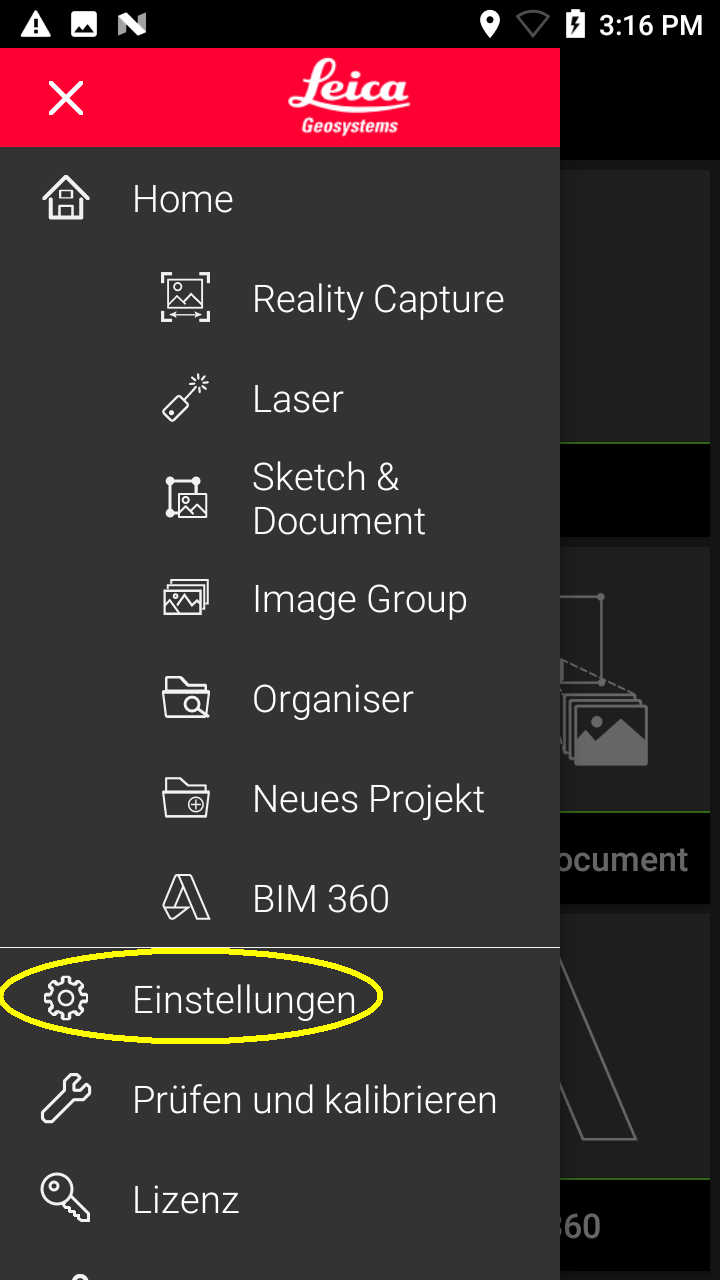Tap the BIM 360 Autodesk icon
The height and width of the screenshot is (1280, 720).
tap(186, 898)
